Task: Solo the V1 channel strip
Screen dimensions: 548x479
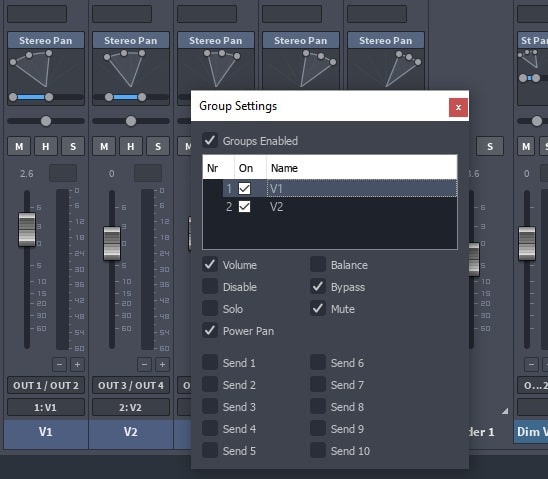Action: pyautogui.click(x=73, y=146)
